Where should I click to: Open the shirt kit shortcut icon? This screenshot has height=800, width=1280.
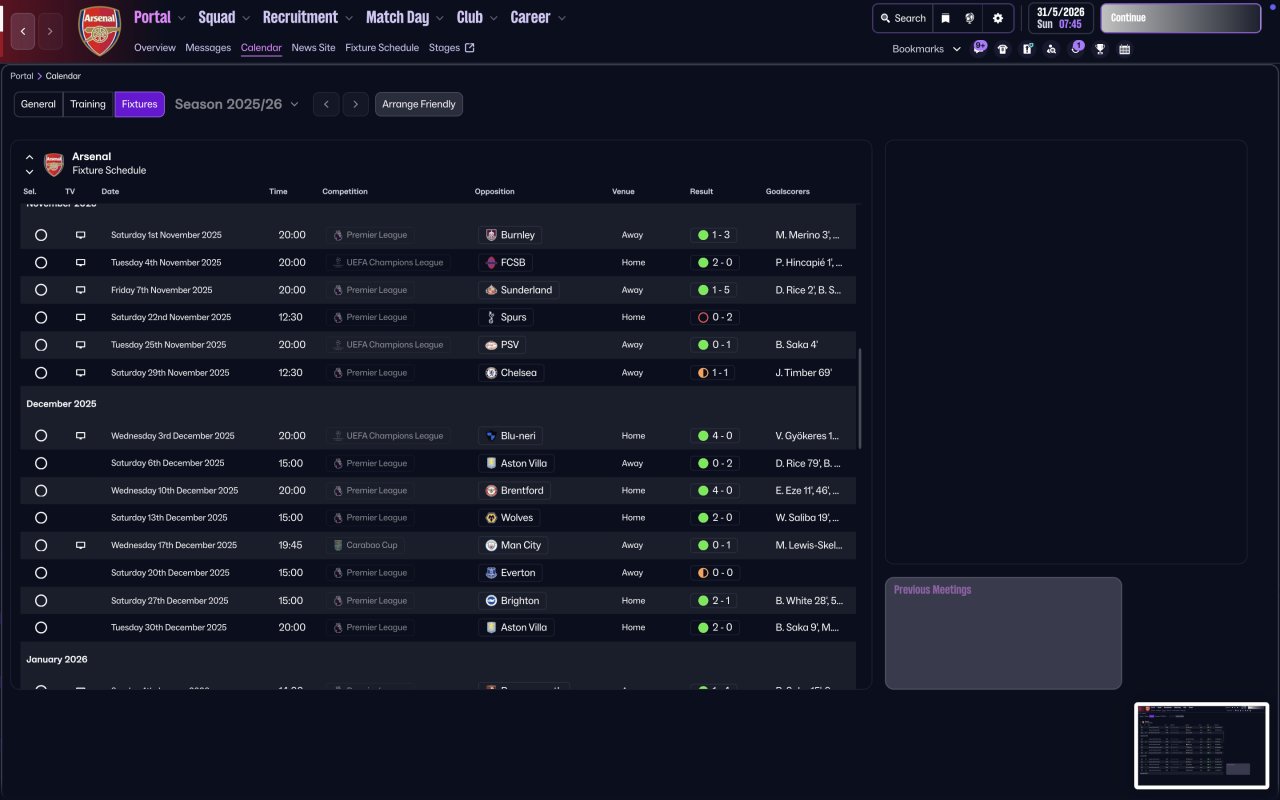1003,49
